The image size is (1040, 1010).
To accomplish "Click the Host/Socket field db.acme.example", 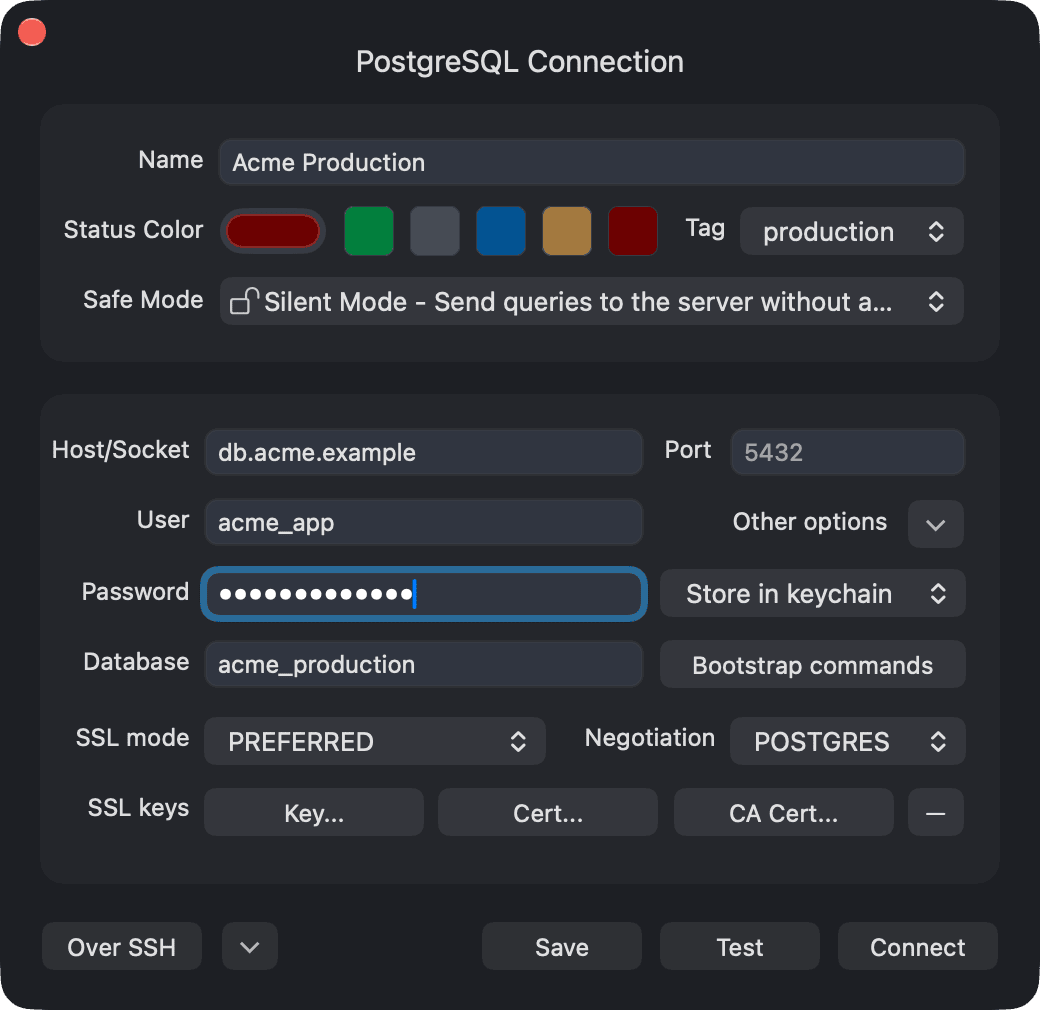I will (424, 452).
